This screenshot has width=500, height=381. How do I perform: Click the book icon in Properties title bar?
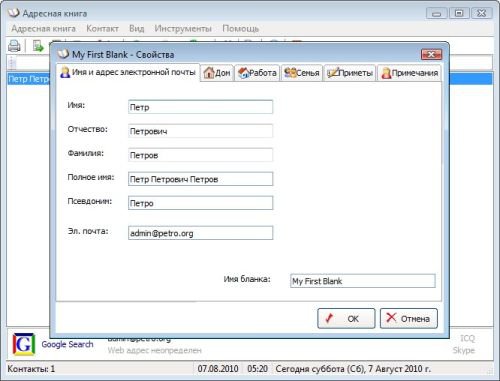tap(63, 54)
